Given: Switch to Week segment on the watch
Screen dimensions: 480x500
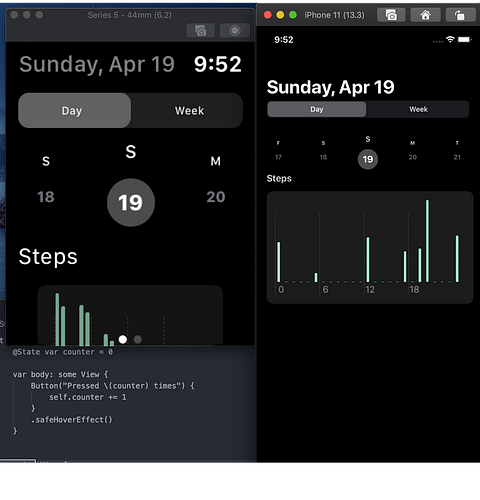Looking at the screenshot, I should (189, 110).
